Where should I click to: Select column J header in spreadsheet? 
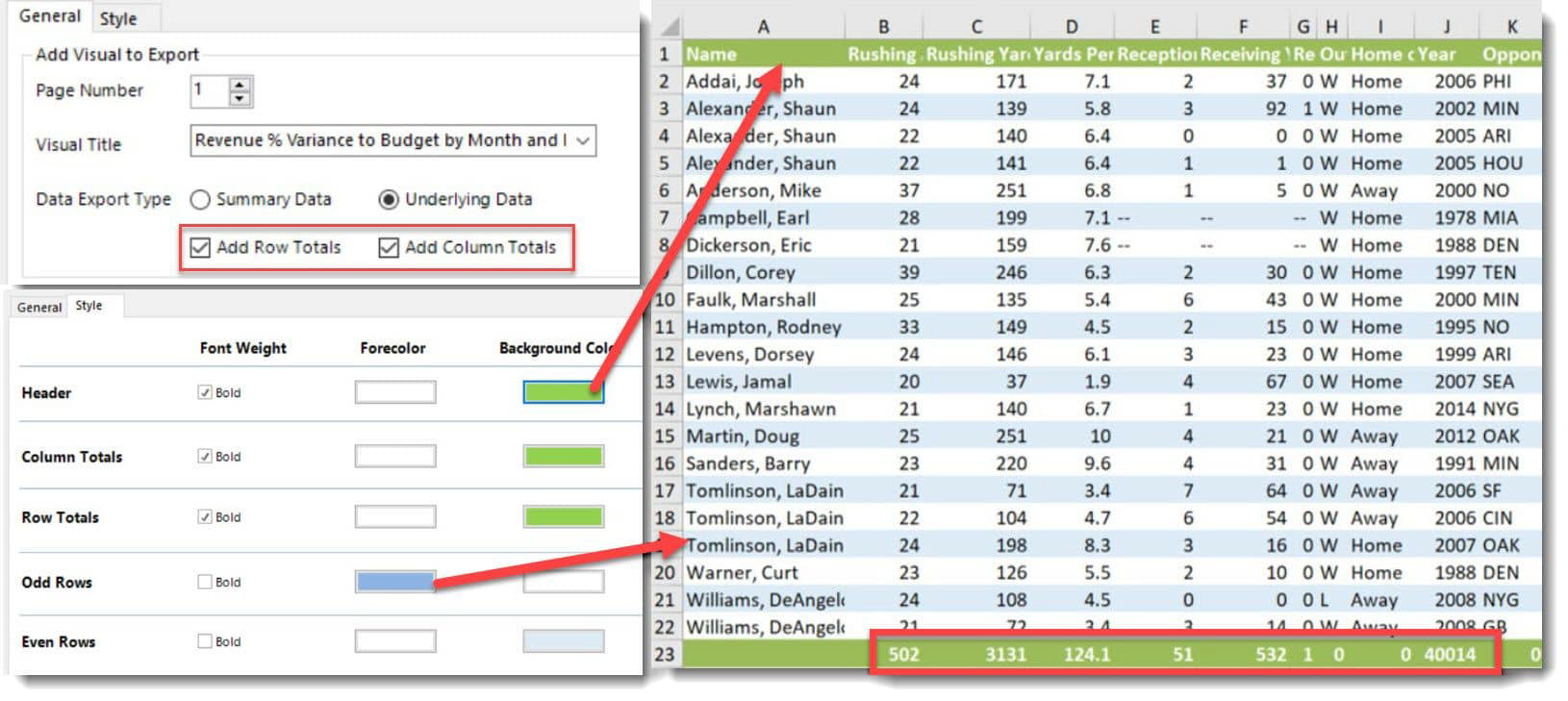click(x=1446, y=27)
